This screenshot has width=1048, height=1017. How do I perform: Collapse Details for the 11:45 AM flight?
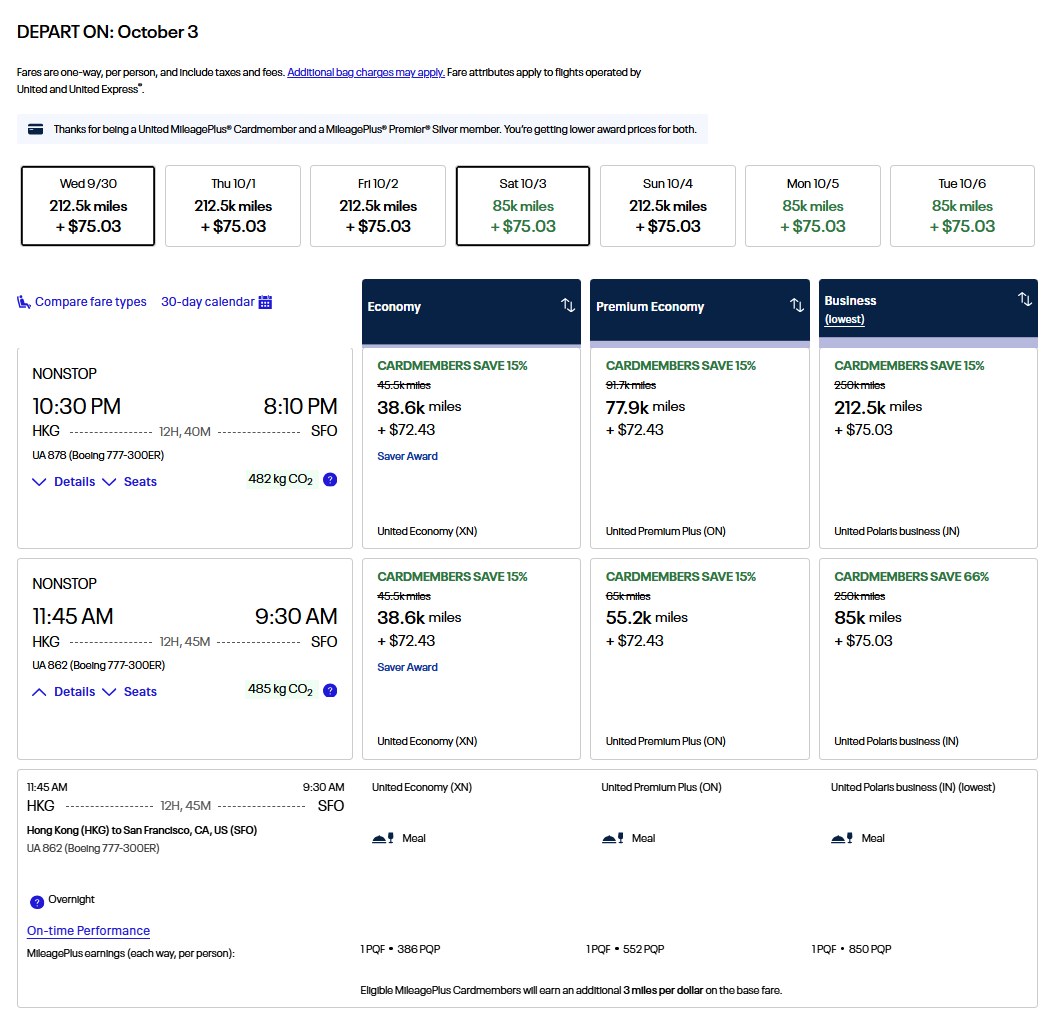coord(64,692)
